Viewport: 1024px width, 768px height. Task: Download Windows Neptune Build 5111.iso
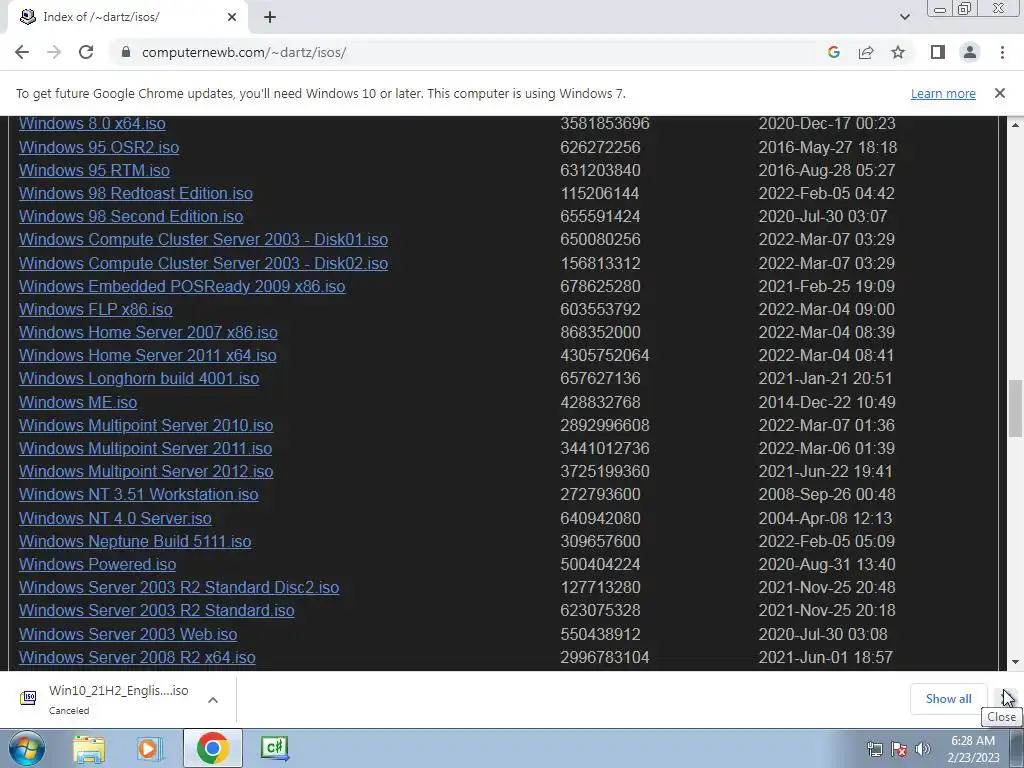tap(135, 541)
